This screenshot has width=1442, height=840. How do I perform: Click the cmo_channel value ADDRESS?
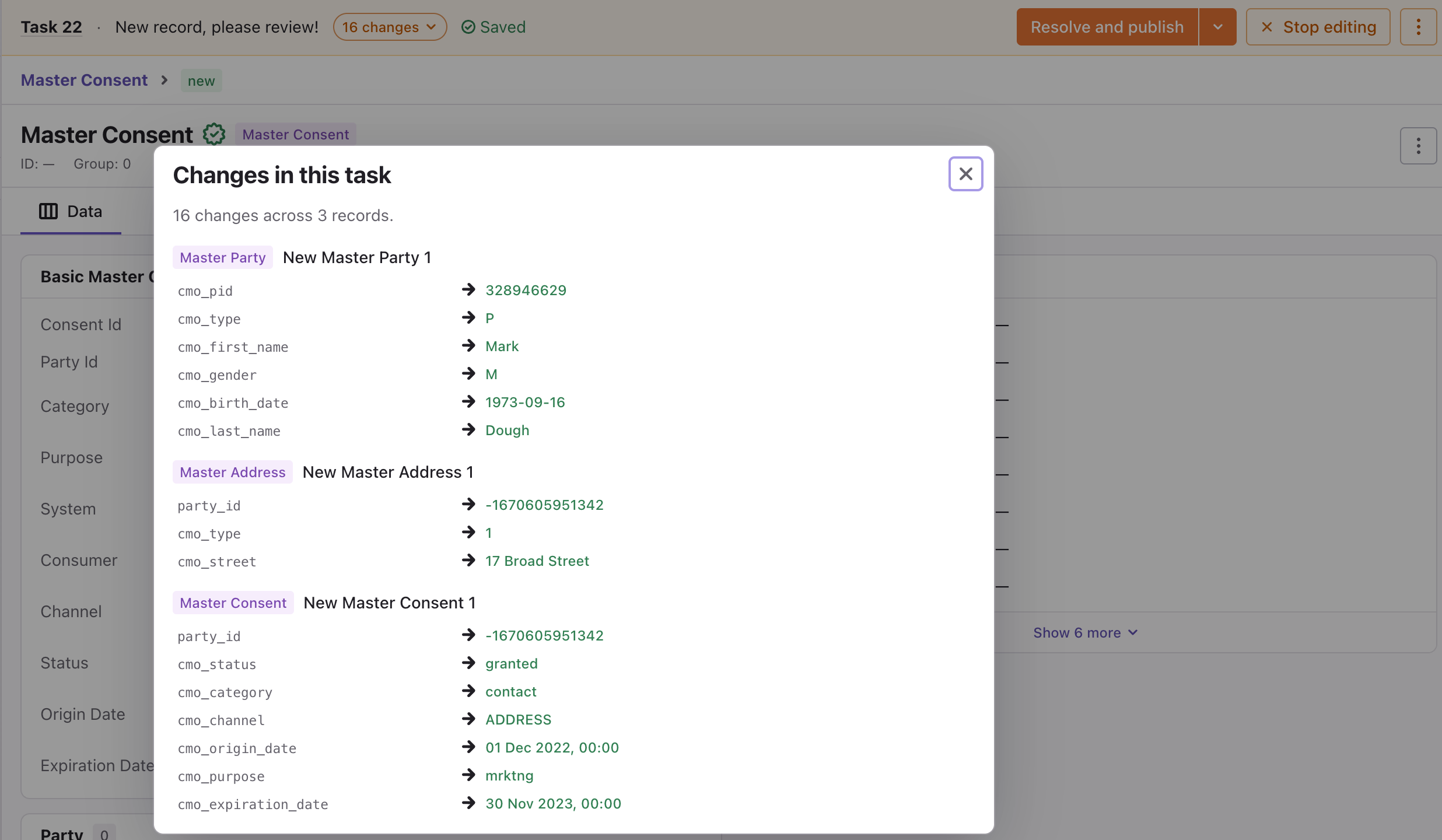(x=518, y=719)
